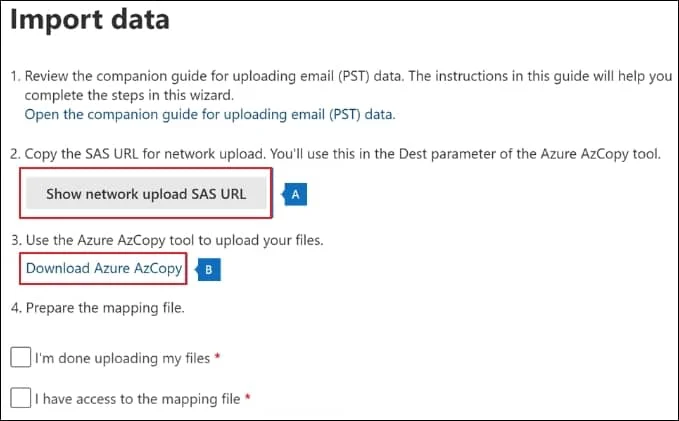Select the 'I'm done uploading my files' label text

click(123, 359)
